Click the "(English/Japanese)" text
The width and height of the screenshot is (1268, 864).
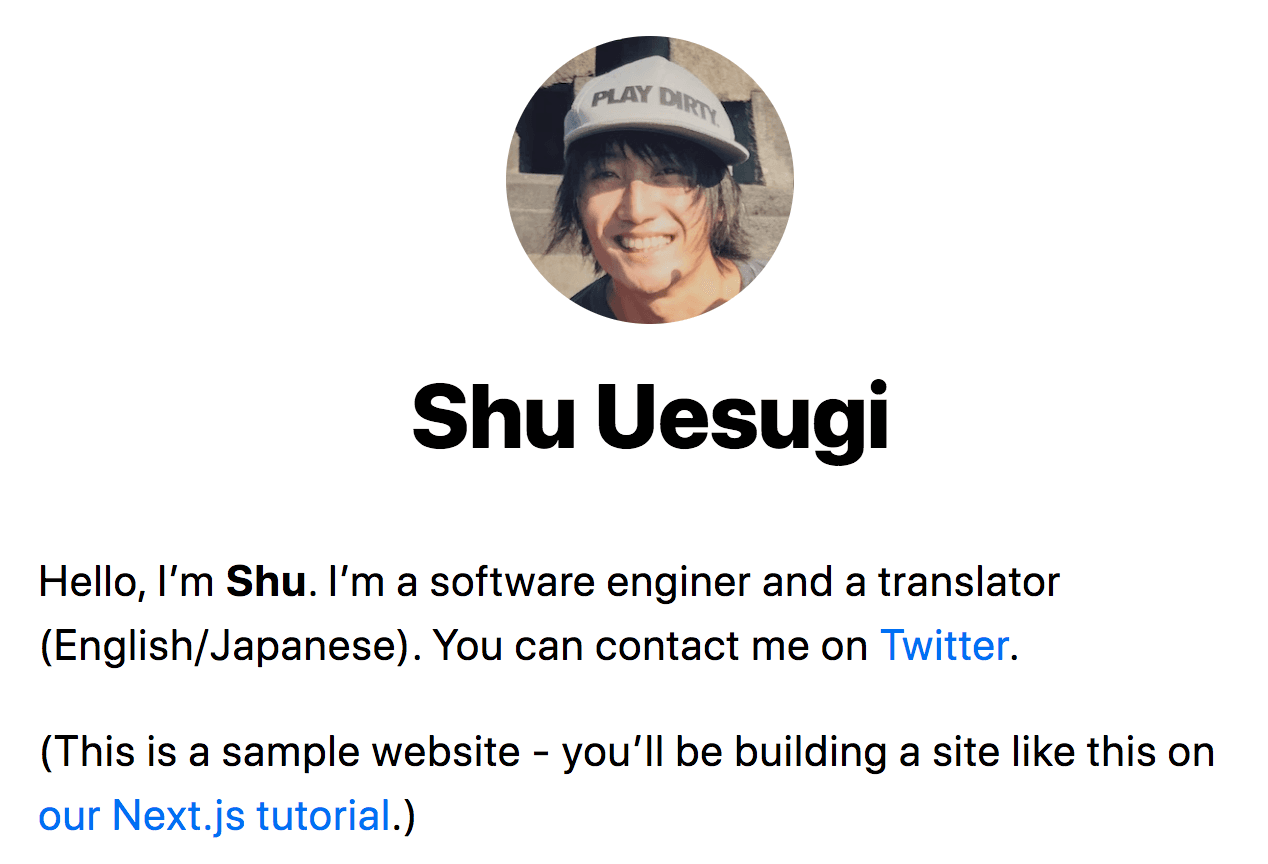(x=221, y=646)
